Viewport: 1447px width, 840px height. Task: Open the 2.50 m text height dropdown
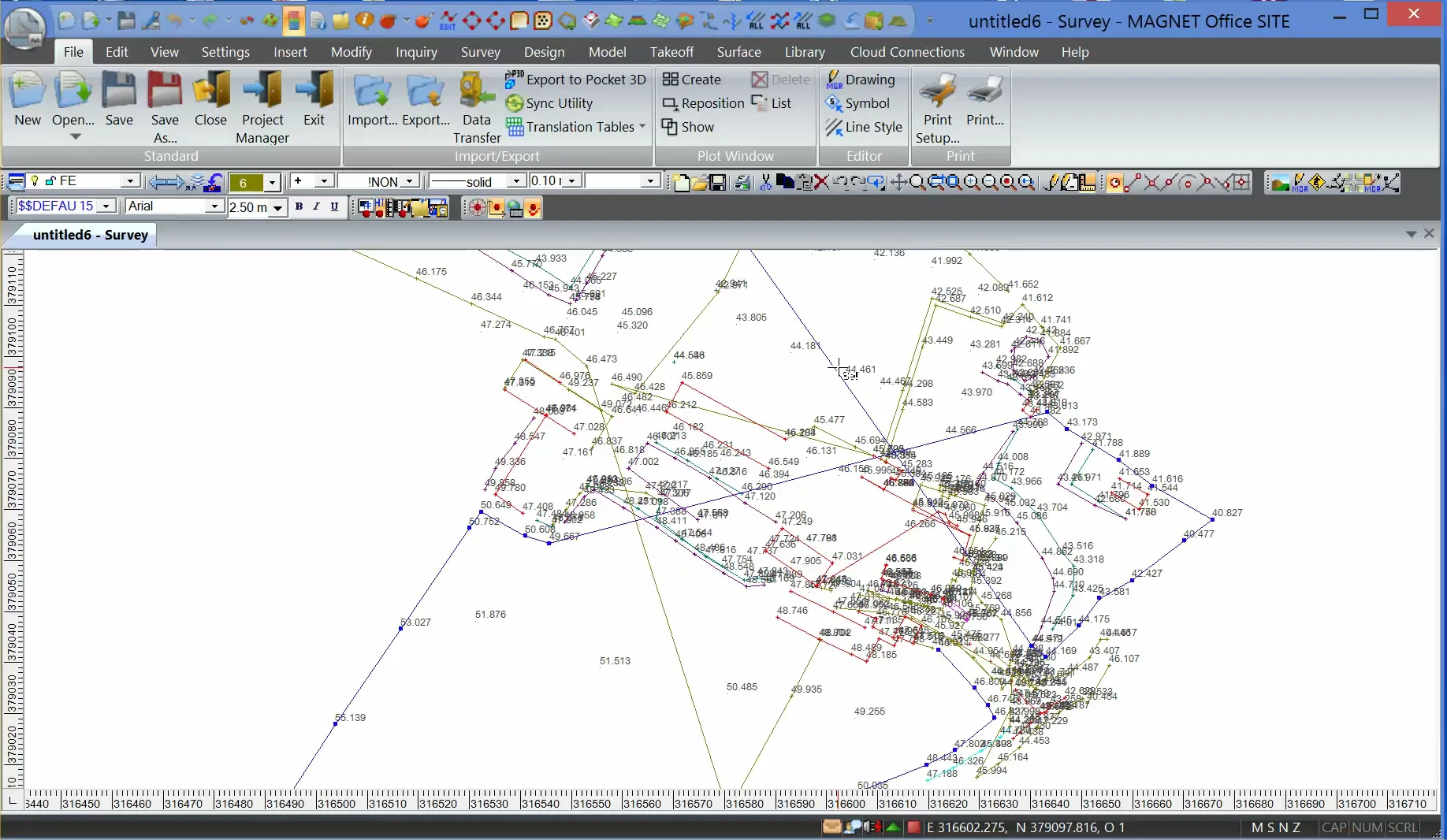pyautogui.click(x=277, y=208)
